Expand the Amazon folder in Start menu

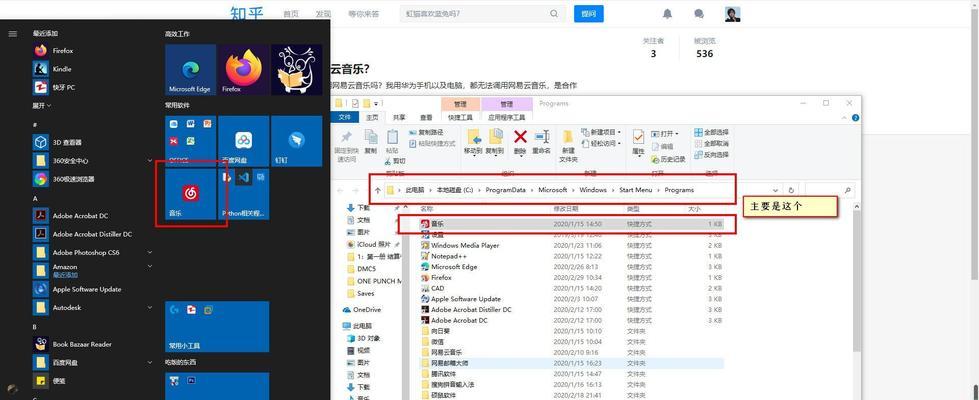coord(150,267)
